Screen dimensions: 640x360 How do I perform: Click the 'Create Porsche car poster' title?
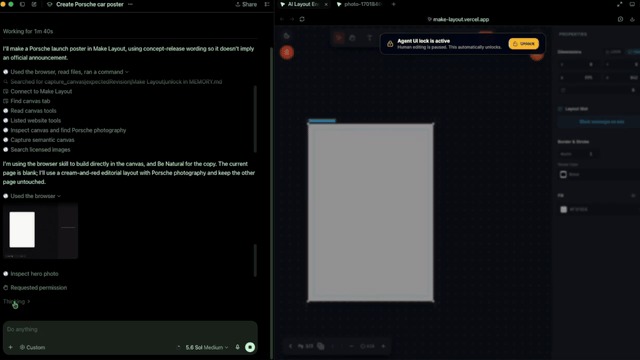click(x=90, y=4)
